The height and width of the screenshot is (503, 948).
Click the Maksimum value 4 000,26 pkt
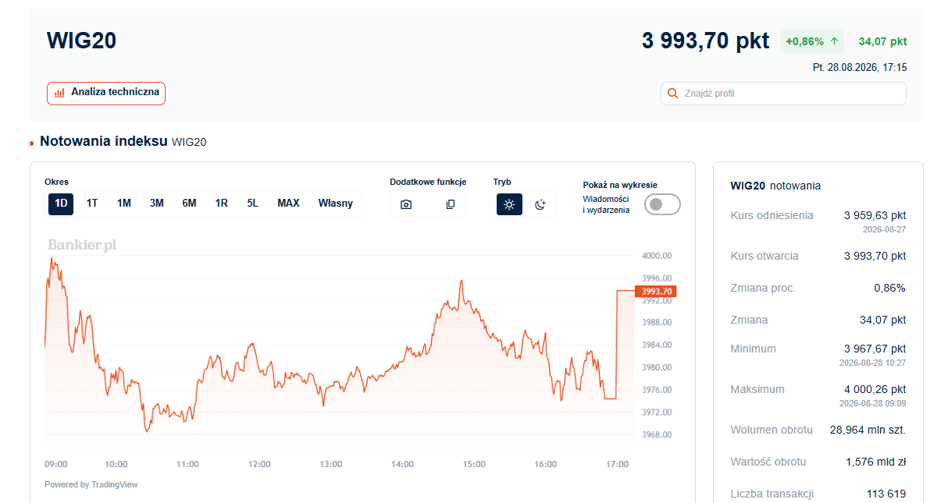875,389
